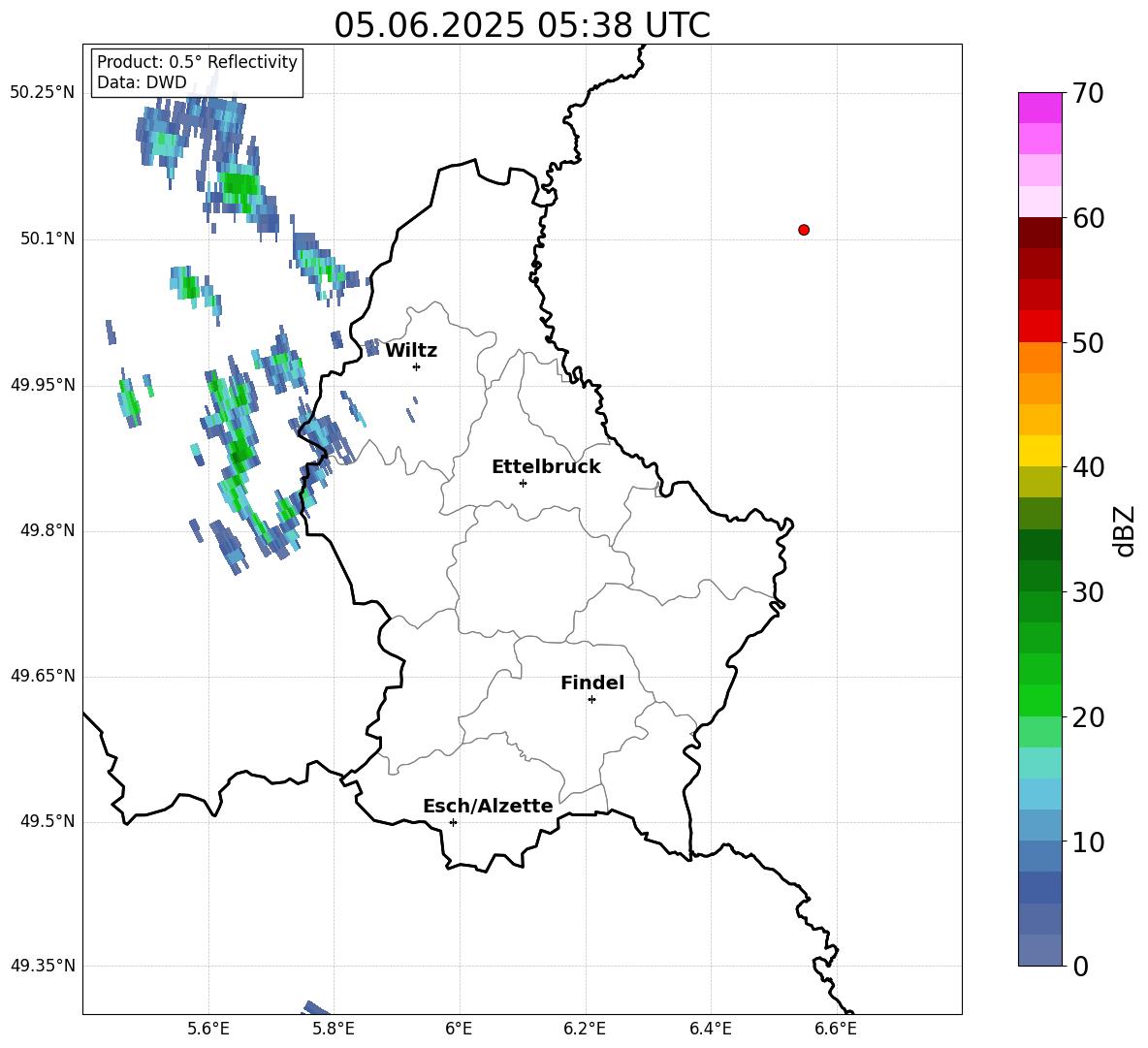Viewport: 1148px width, 1048px height.
Task: Click the 0 tick on colorbar
Action: (1080, 966)
